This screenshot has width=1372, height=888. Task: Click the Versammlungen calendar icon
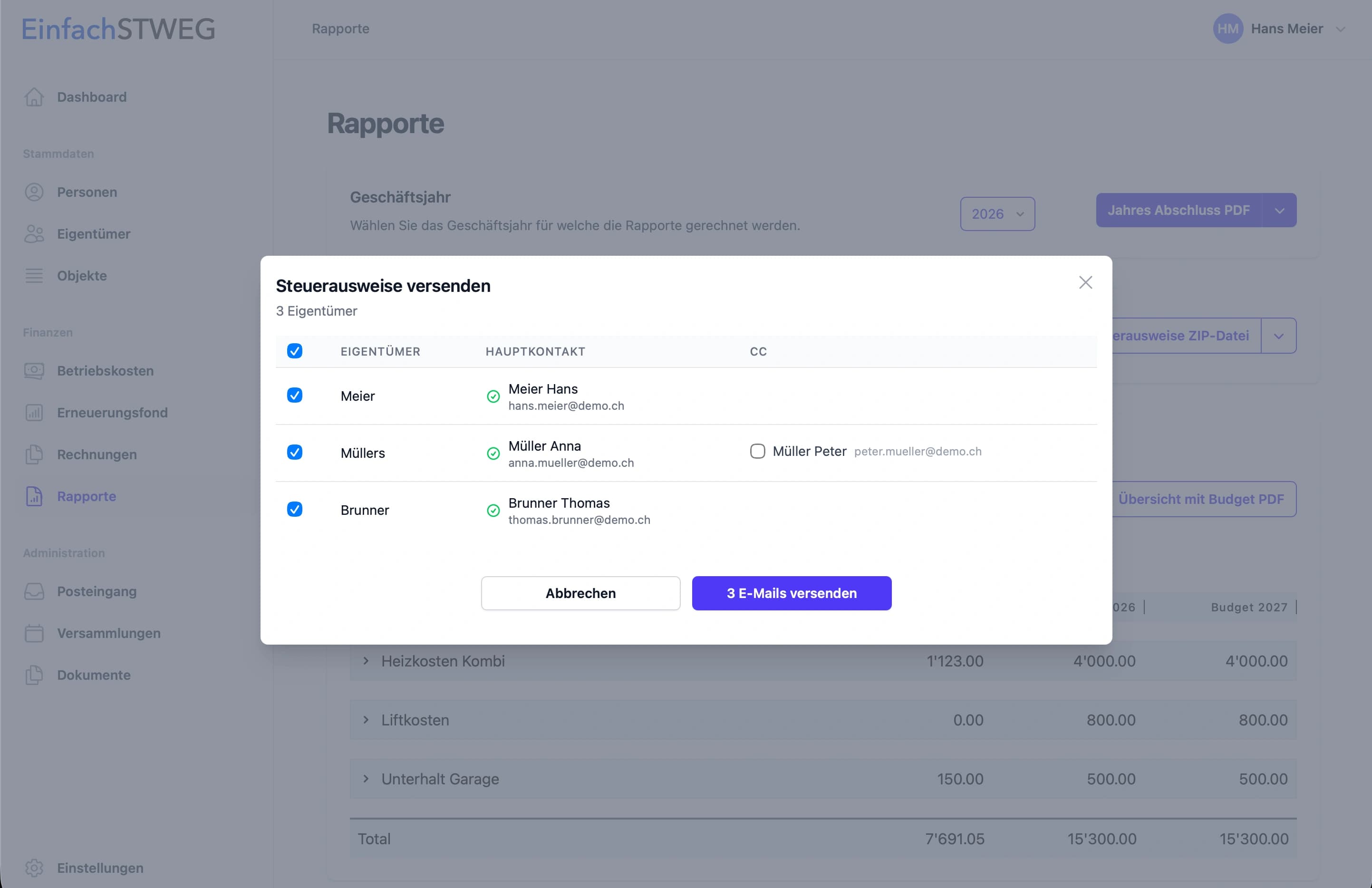(34, 633)
